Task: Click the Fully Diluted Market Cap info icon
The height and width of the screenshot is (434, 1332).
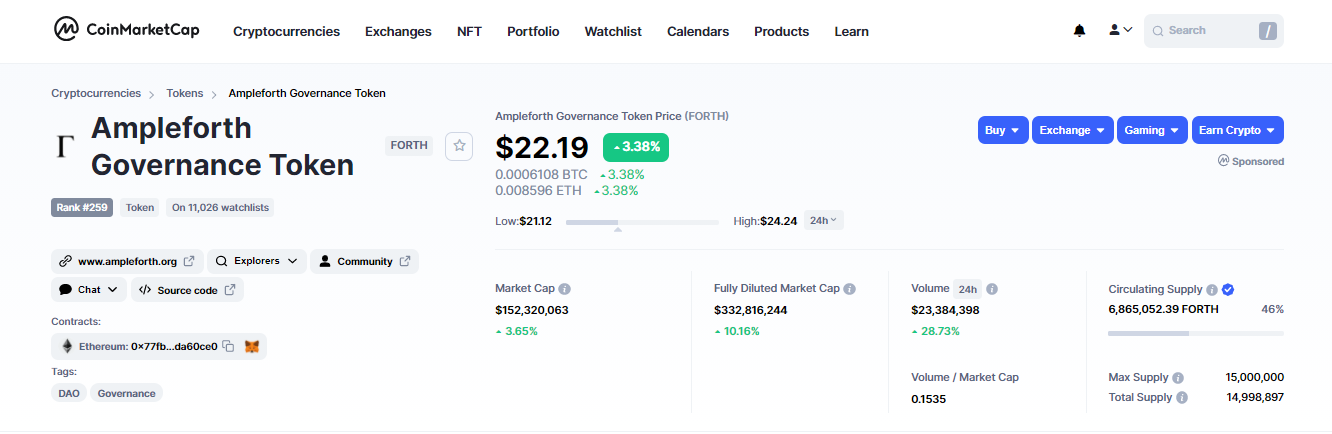Action: click(849, 288)
